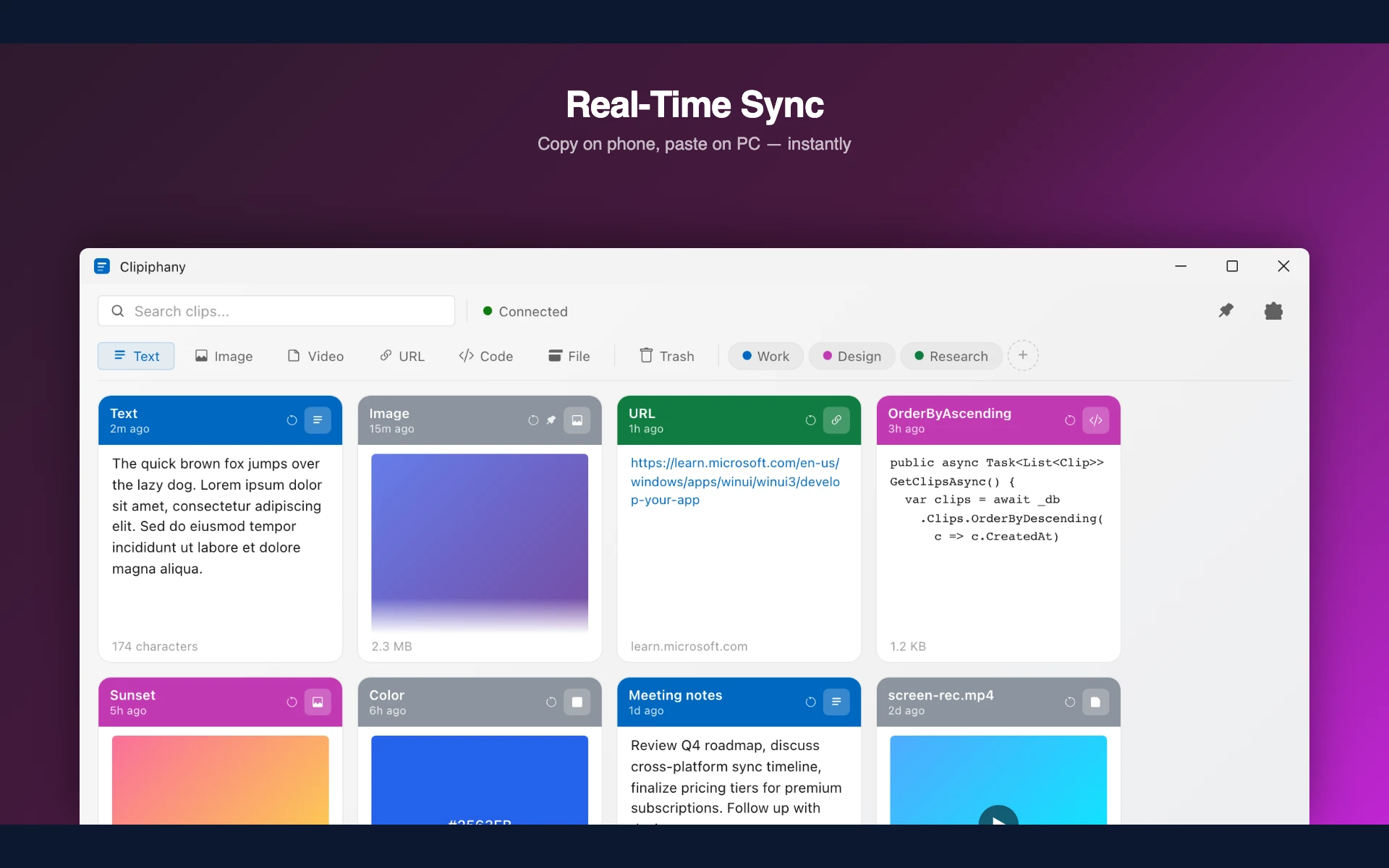Click the 'Meeting notes' card title
Viewport: 1389px width, 868px height.
[x=675, y=695]
